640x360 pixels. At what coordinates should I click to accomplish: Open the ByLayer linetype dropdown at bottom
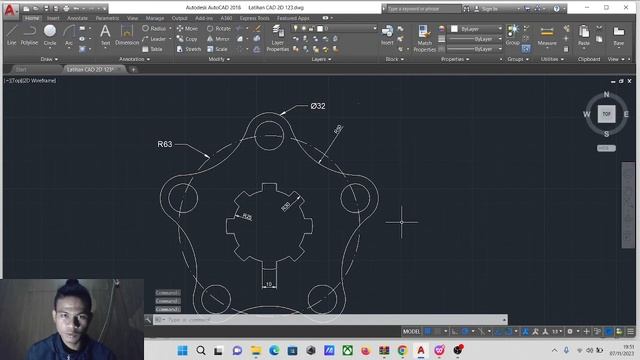pyautogui.click(x=475, y=49)
